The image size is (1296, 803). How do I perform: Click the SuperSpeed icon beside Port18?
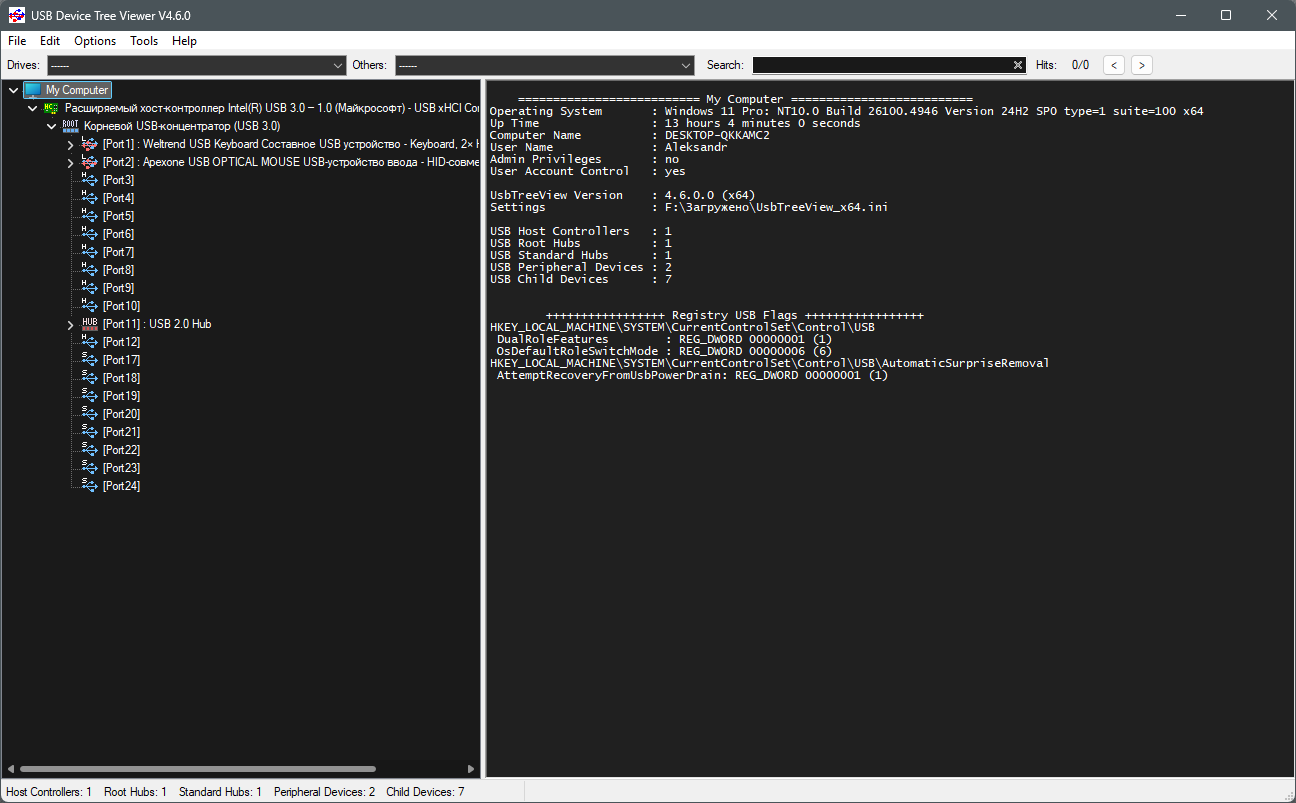coord(90,378)
